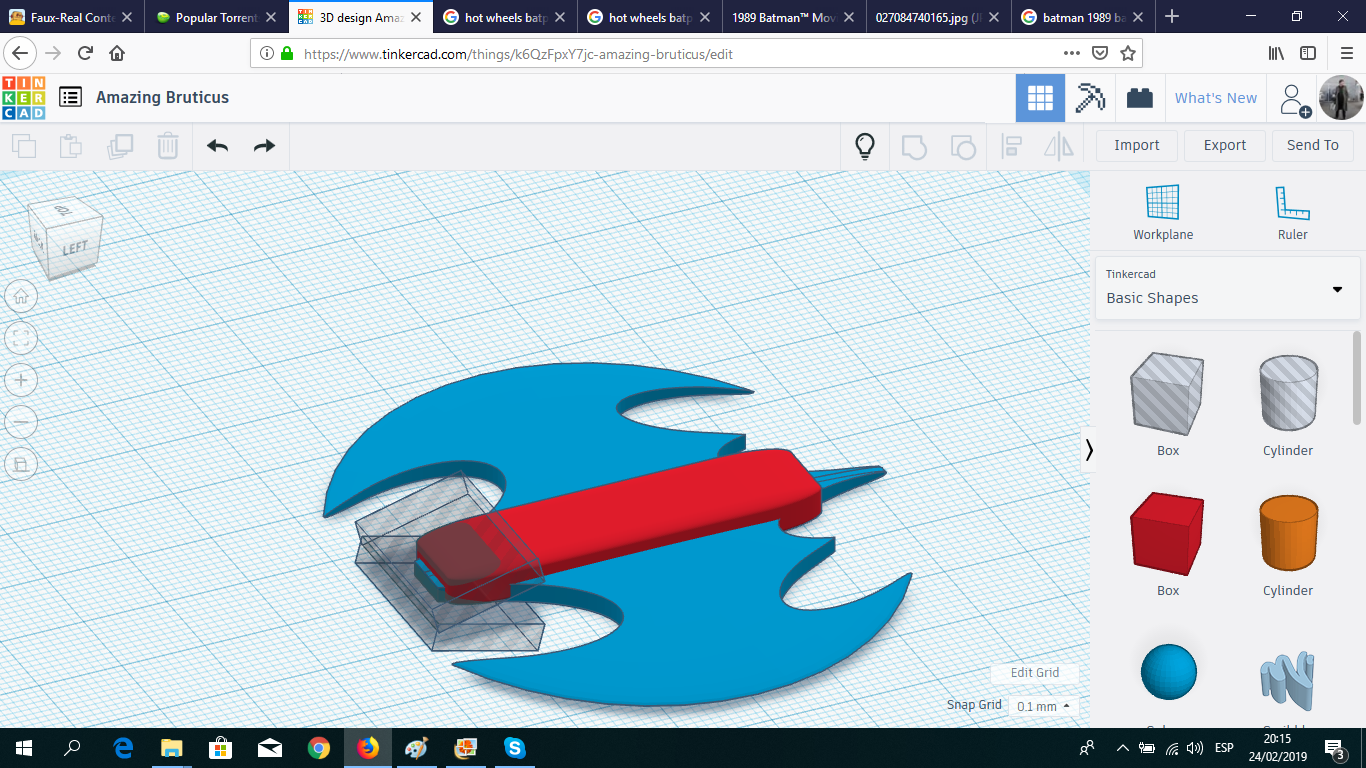Click the Fit all in view button
The image size is (1366, 768).
point(21,338)
